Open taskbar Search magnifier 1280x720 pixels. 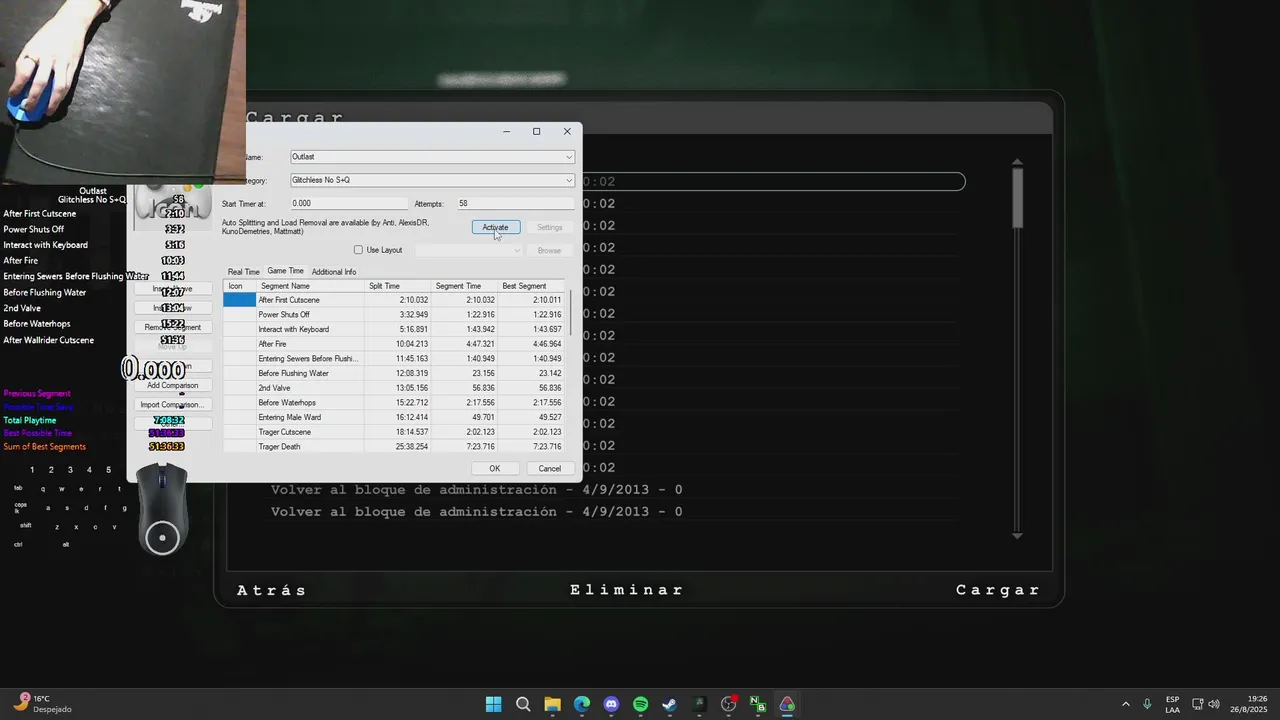point(523,704)
